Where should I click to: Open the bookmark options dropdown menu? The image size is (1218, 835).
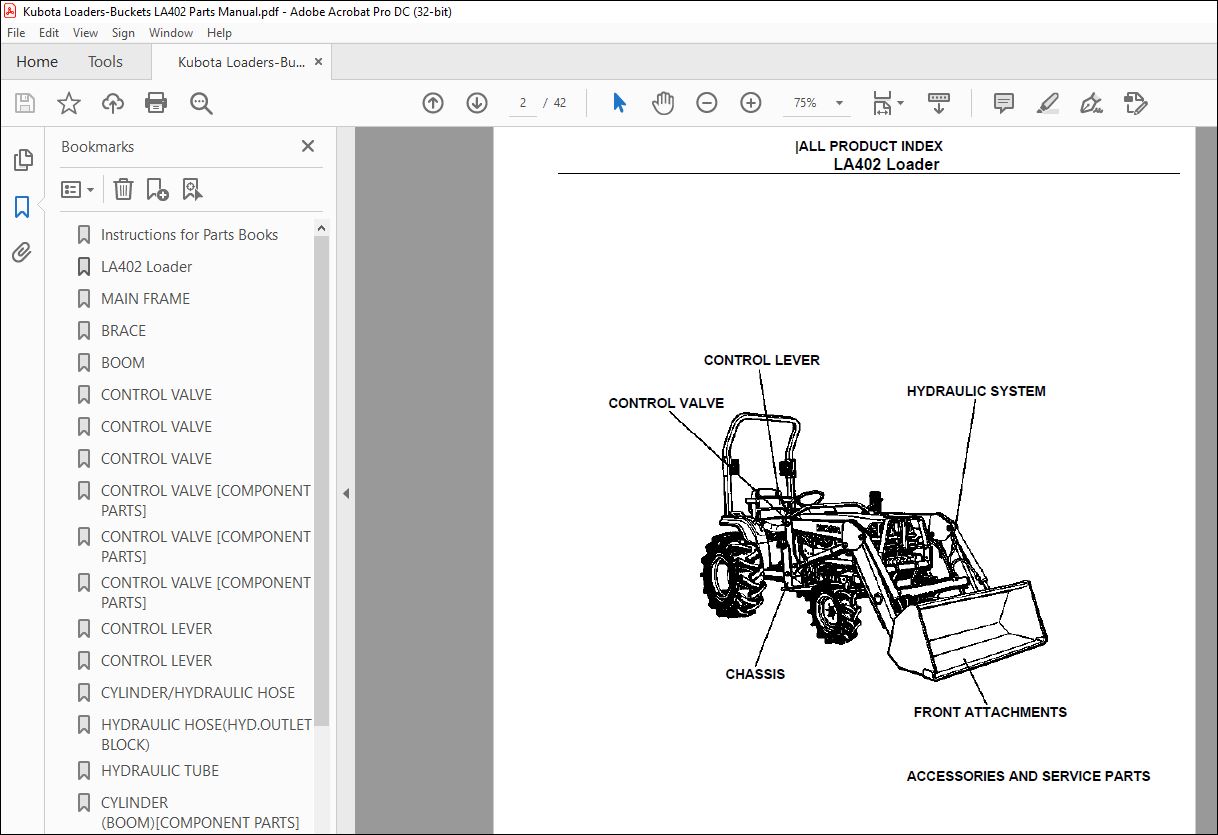coord(77,189)
